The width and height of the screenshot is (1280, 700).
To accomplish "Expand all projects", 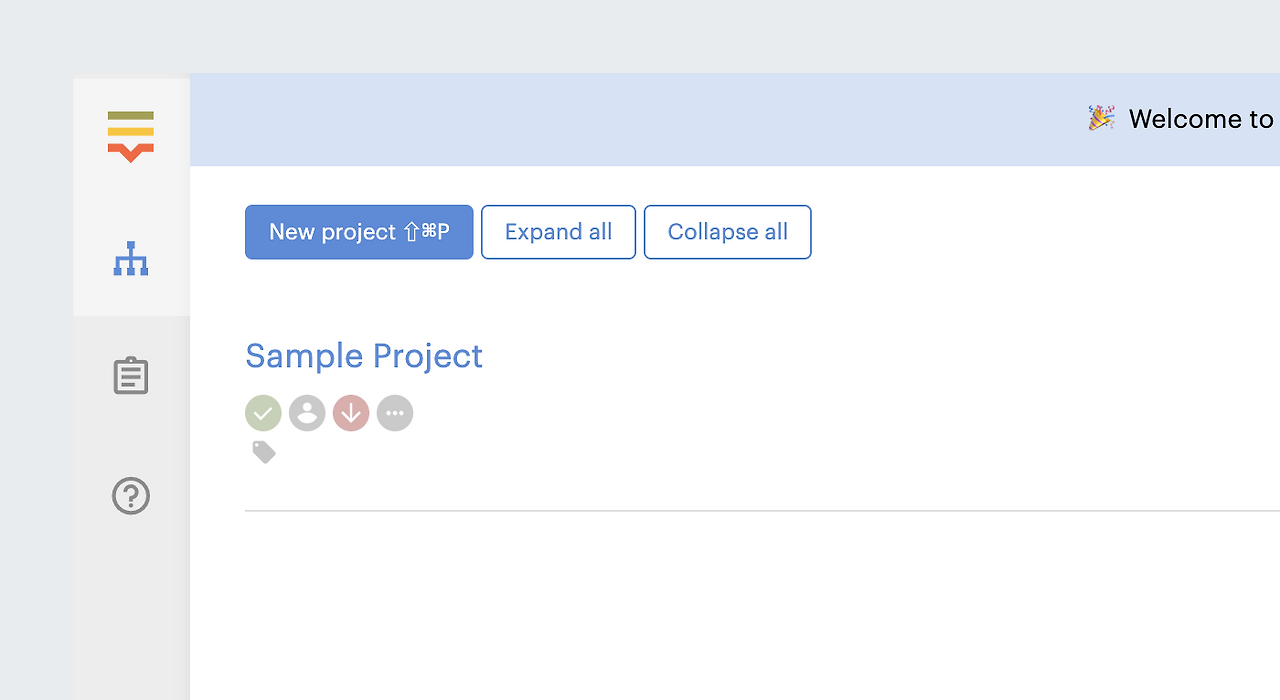I will coord(558,231).
